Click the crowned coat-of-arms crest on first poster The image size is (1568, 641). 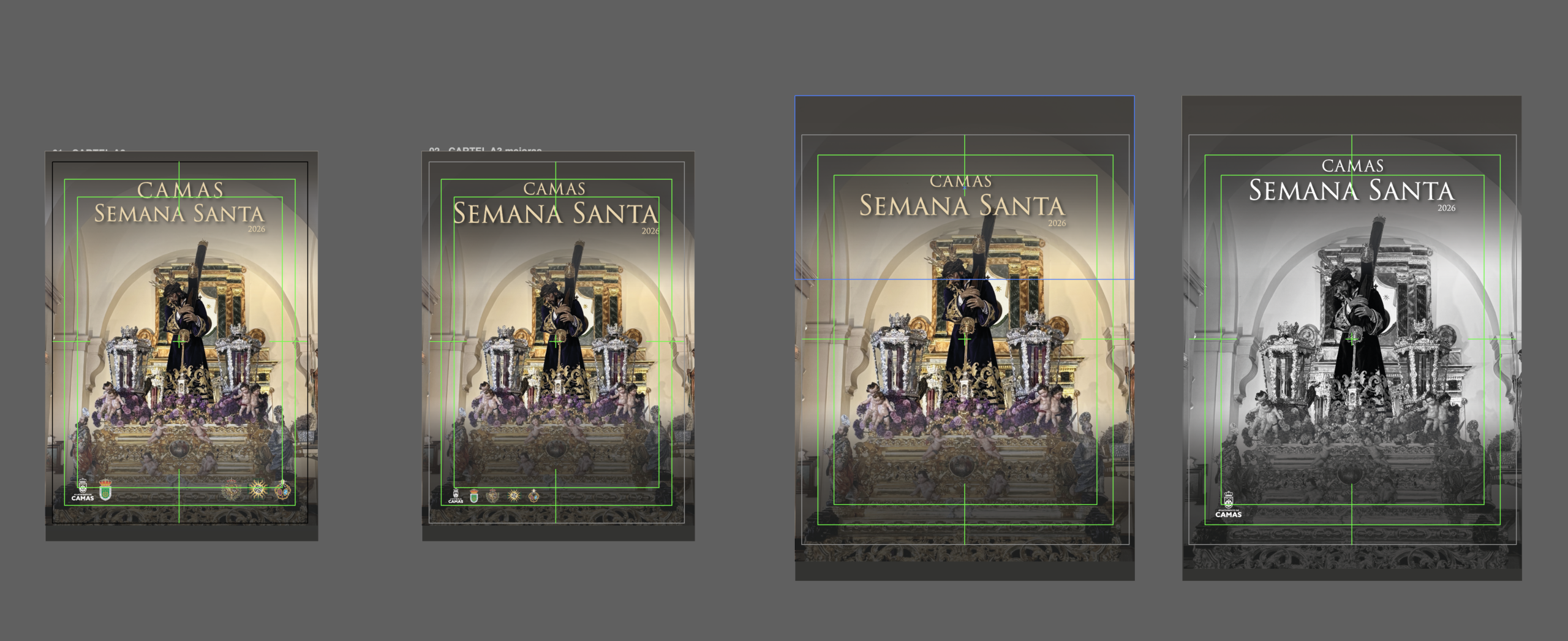coord(233,490)
